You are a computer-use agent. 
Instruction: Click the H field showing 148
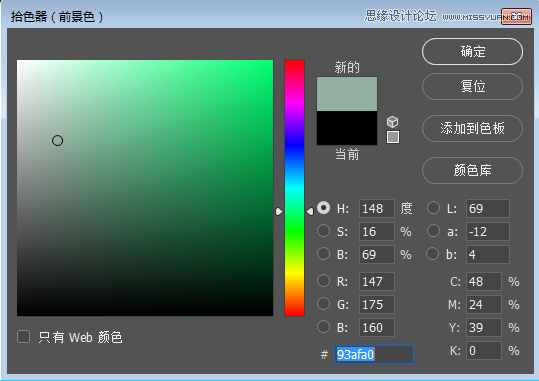click(x=377, y=208)
